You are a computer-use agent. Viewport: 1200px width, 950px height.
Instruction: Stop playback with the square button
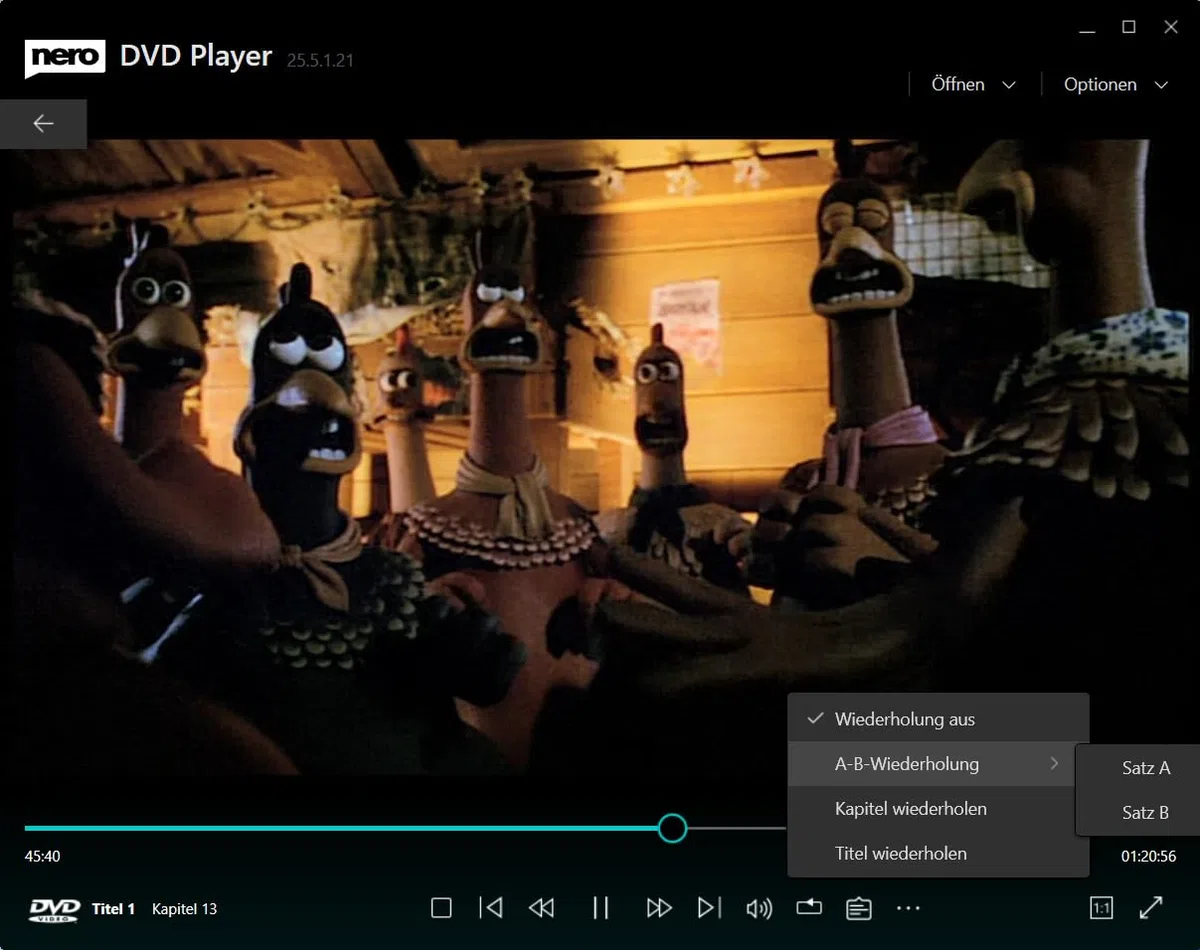(441, 908)
